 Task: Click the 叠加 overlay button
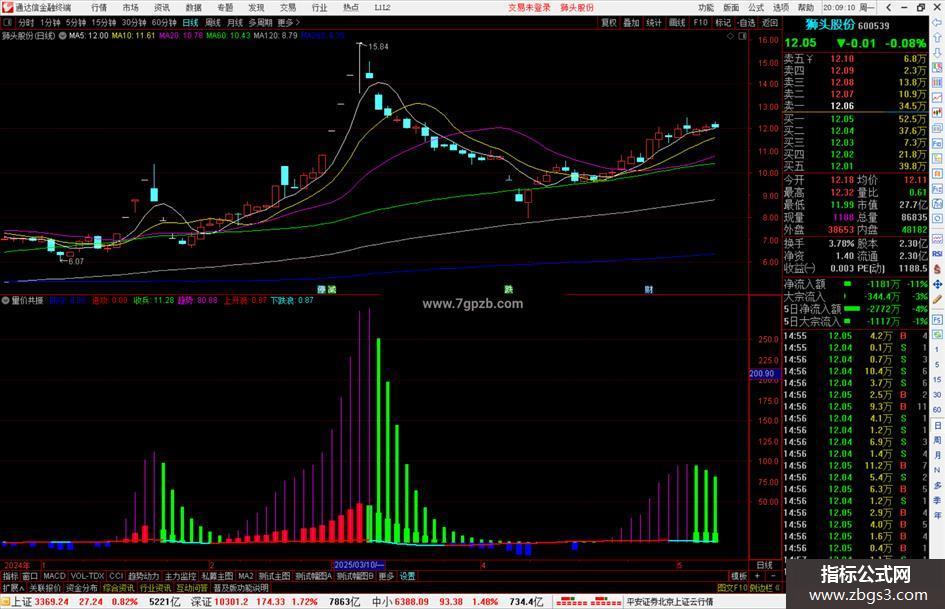631,22
